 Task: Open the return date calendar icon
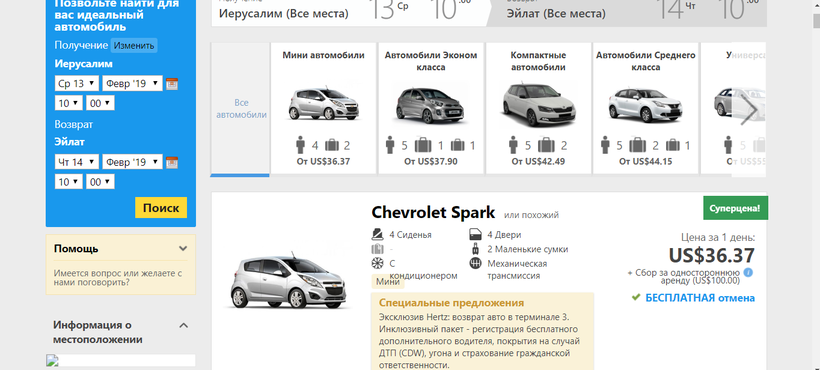point(172,162)
